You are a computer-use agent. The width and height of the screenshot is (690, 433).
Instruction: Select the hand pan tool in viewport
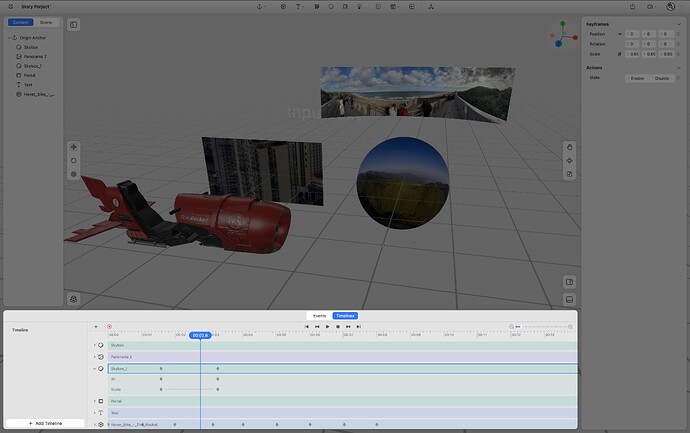coord(569,147)
